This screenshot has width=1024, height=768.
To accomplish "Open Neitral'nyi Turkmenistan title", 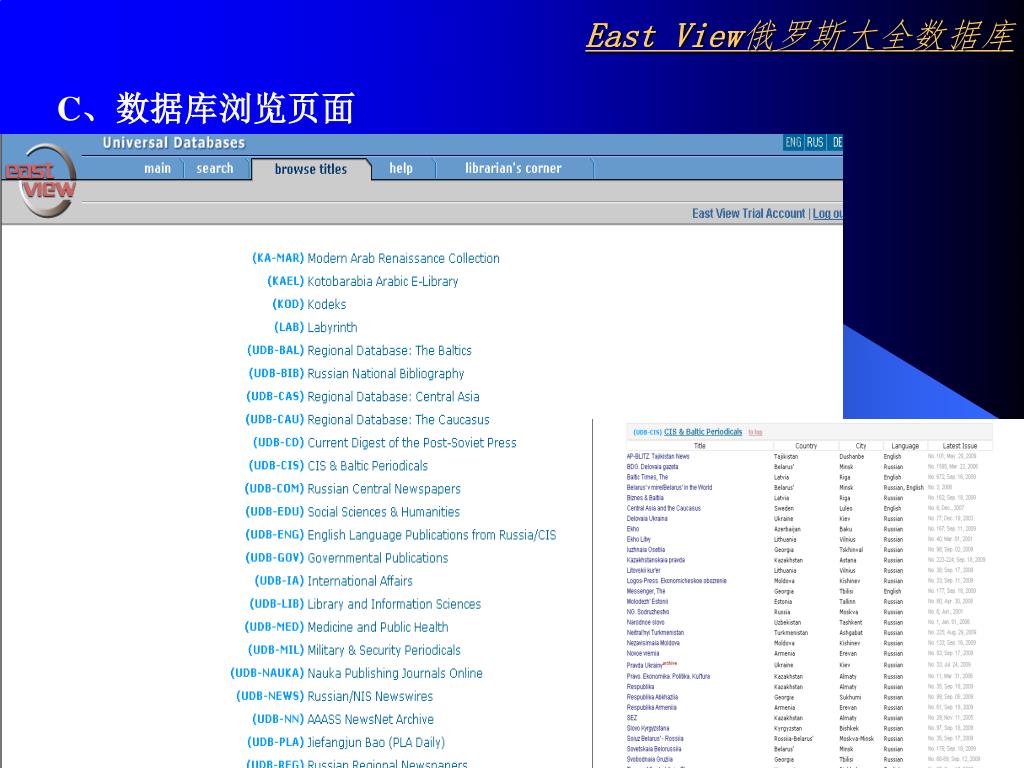I will tap(655, 633).
